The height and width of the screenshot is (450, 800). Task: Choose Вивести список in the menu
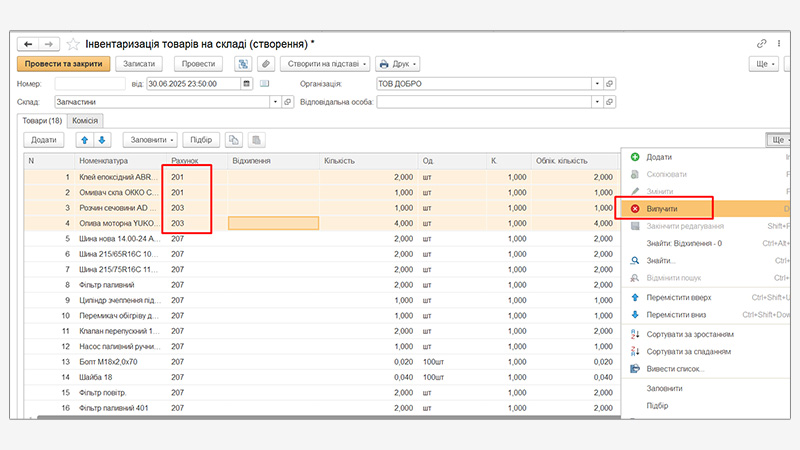tap(675, 368)
